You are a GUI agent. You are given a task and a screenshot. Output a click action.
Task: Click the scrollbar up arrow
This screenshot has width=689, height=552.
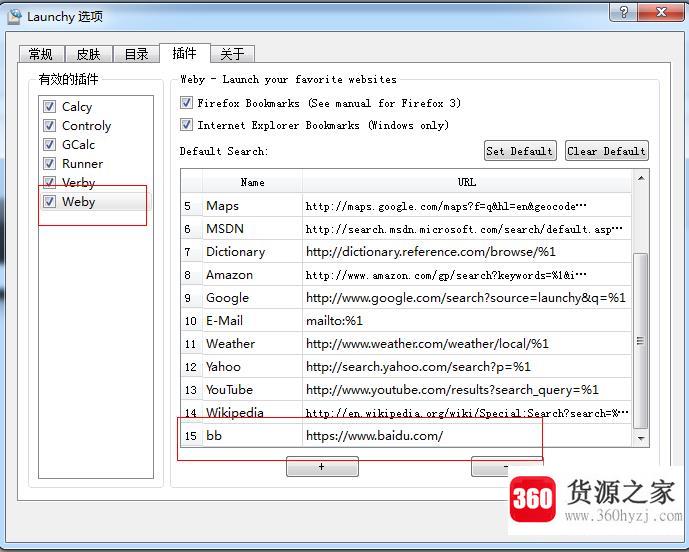641,178
